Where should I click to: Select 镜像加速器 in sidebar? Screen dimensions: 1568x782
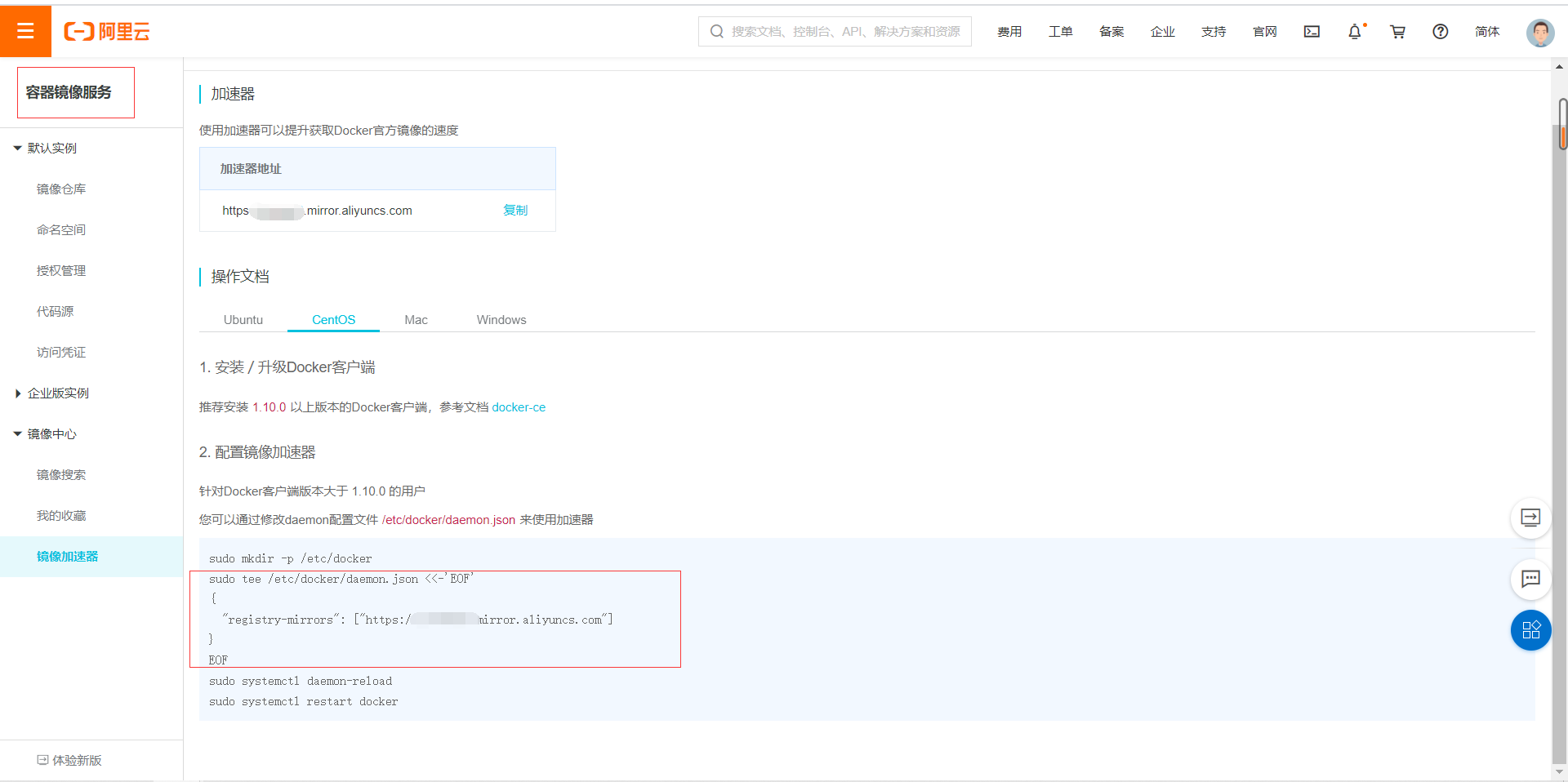91,557
